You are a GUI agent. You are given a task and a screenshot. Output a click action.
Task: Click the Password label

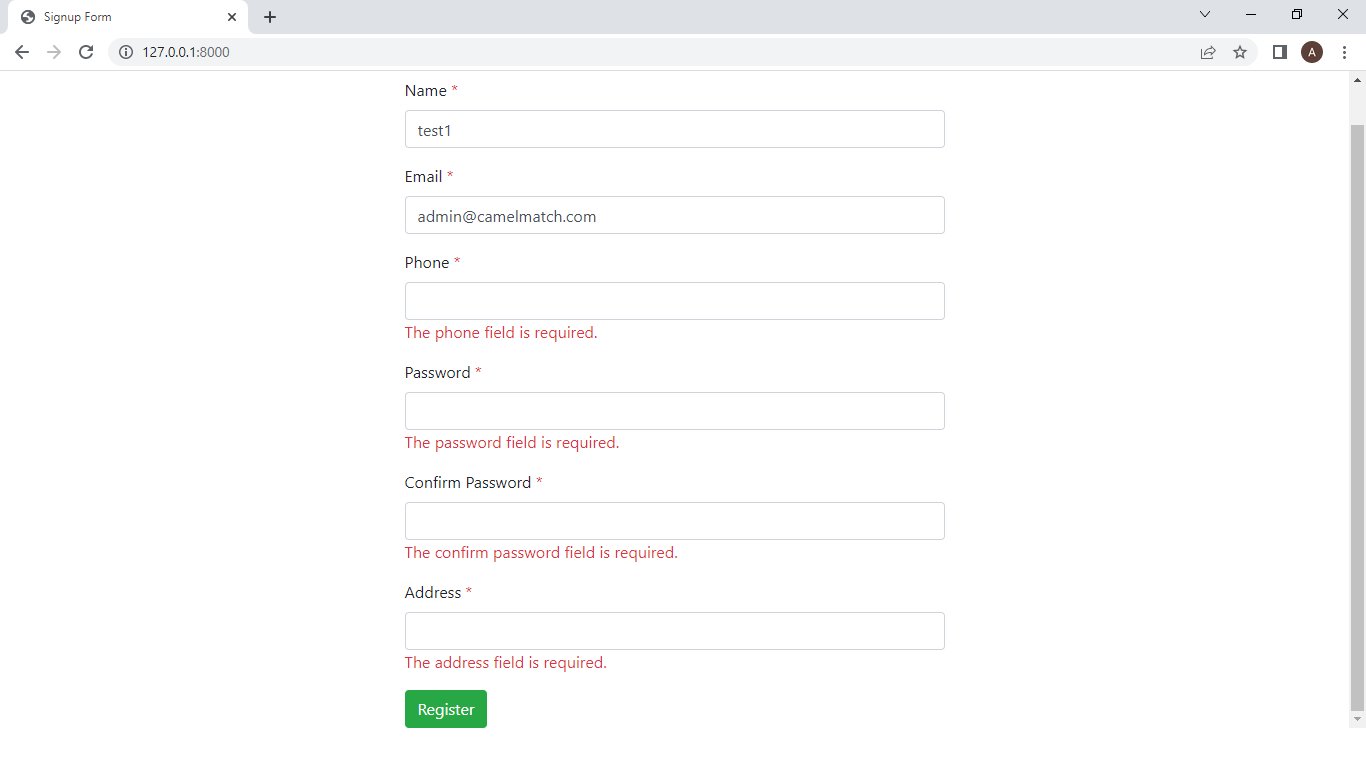(x=437, y=373)
